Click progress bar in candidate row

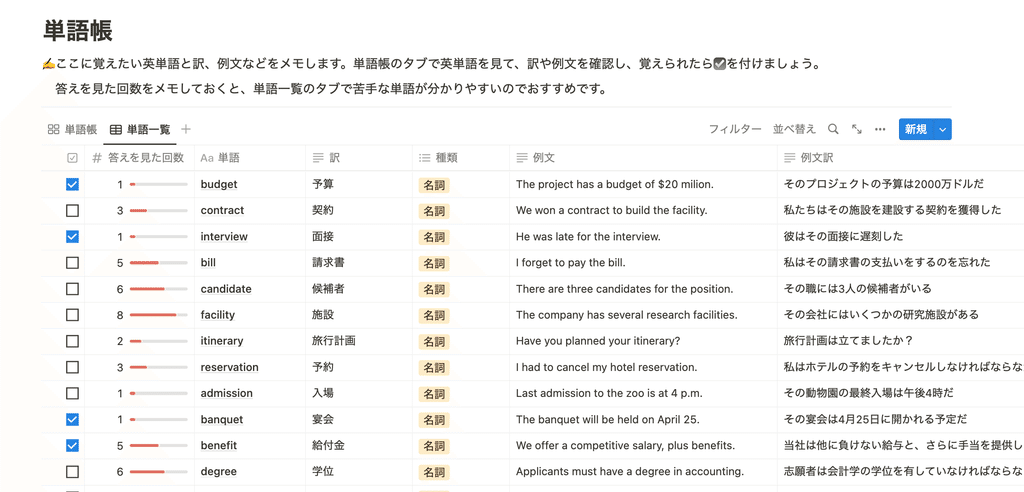pos(159,289)
